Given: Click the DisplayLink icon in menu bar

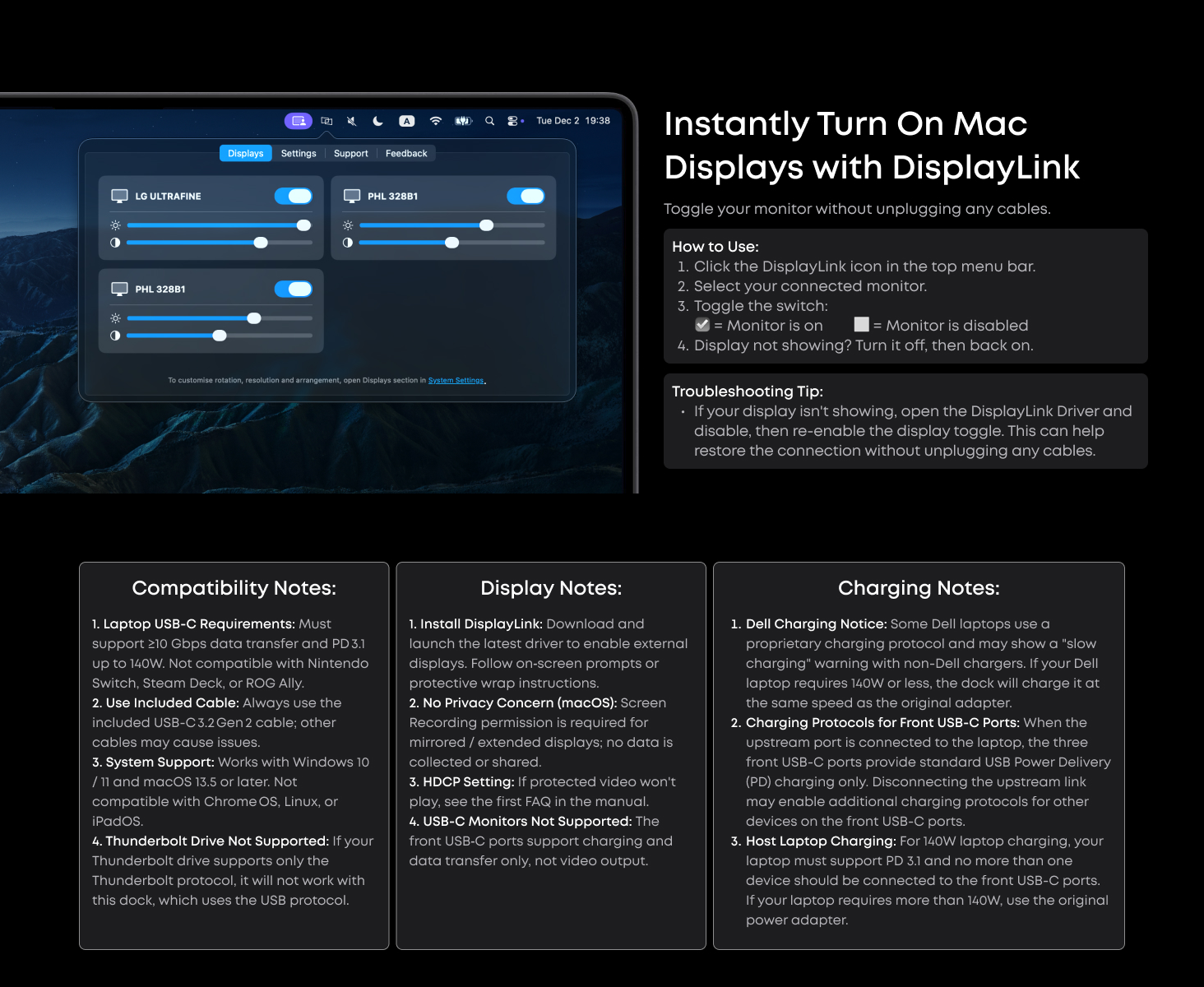Looking at the screenshot, I should tap(299, 121).
